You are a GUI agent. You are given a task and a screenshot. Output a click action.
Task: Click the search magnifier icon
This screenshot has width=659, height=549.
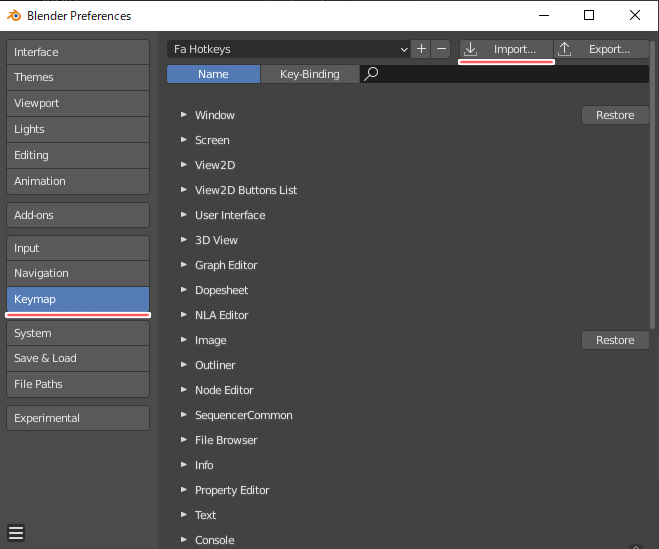pos(371,74)
